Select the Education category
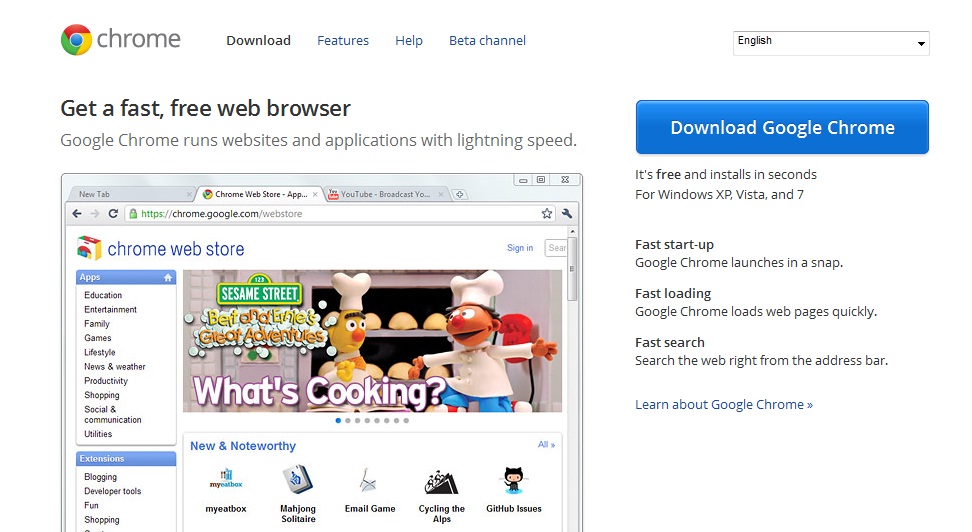Screen dimensions: 972x532 [103, 295]
